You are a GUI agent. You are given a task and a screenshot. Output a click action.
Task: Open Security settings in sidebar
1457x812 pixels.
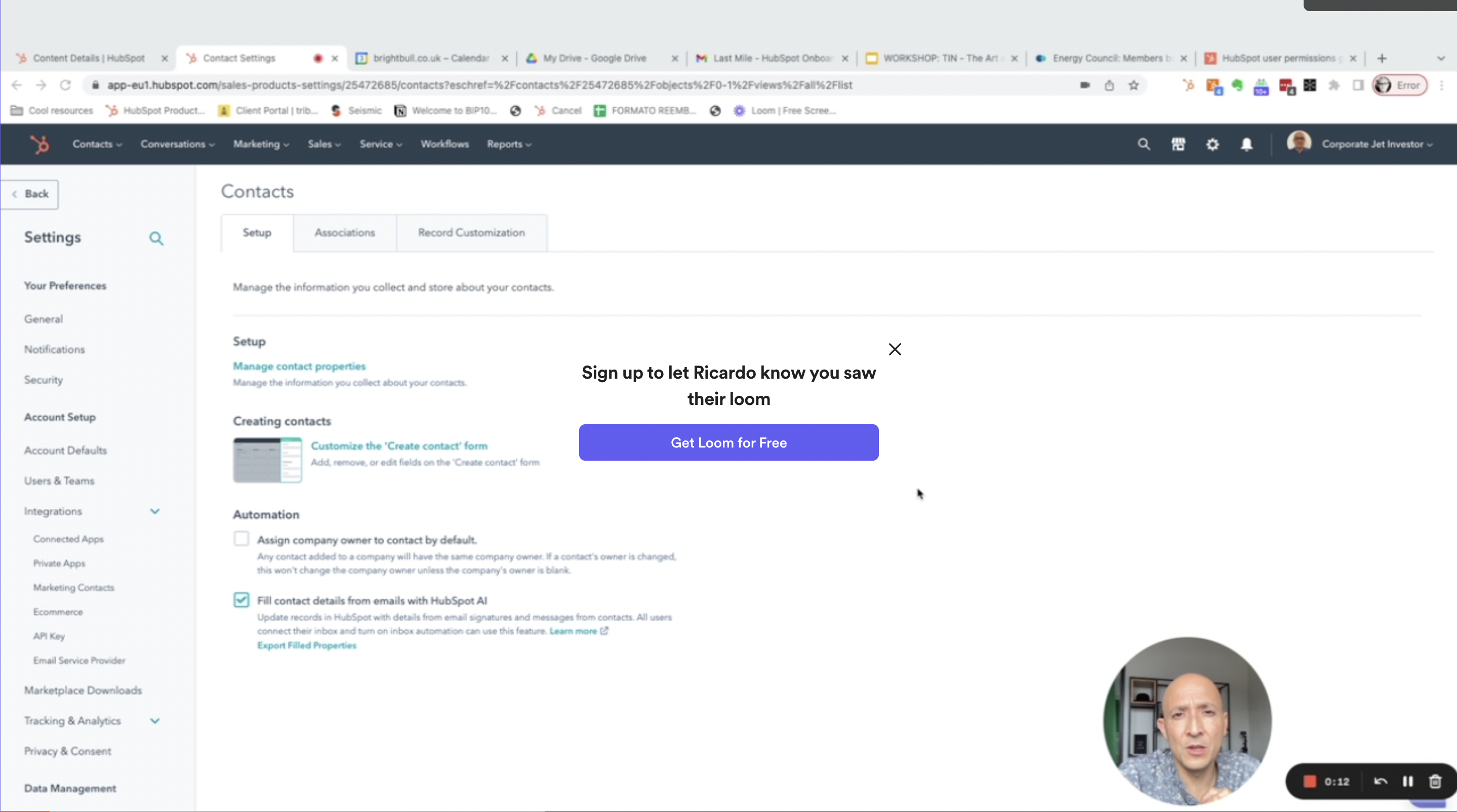(44, 380)
